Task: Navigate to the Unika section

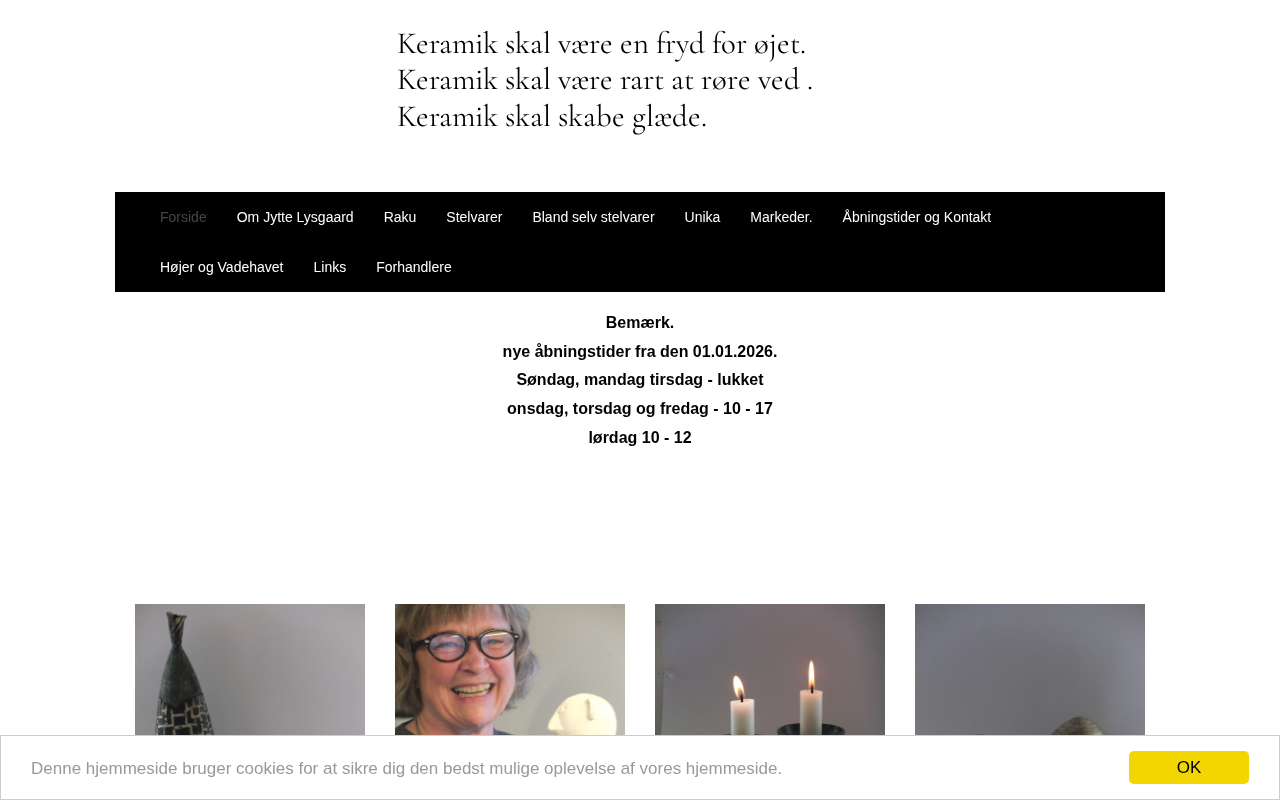Action: pyautogui.click(x=702, y=217)
